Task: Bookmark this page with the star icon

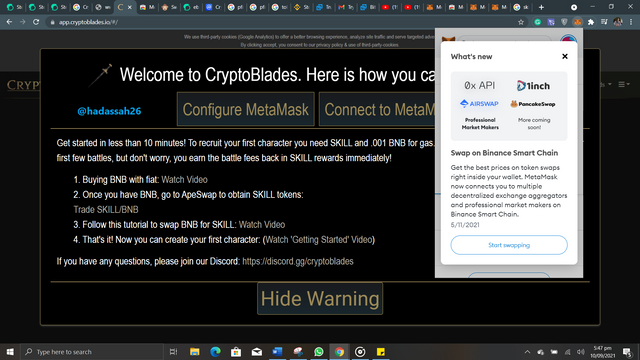Action: pos(521,22)
